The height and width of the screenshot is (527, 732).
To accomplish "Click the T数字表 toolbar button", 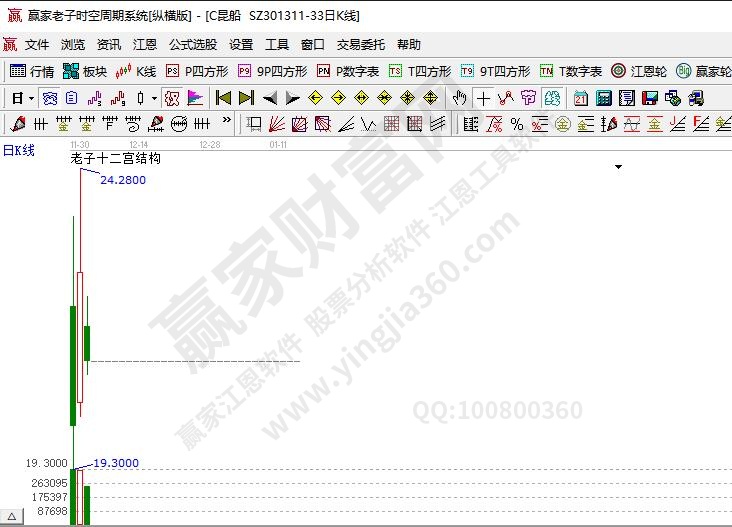I will pos(571,71).
